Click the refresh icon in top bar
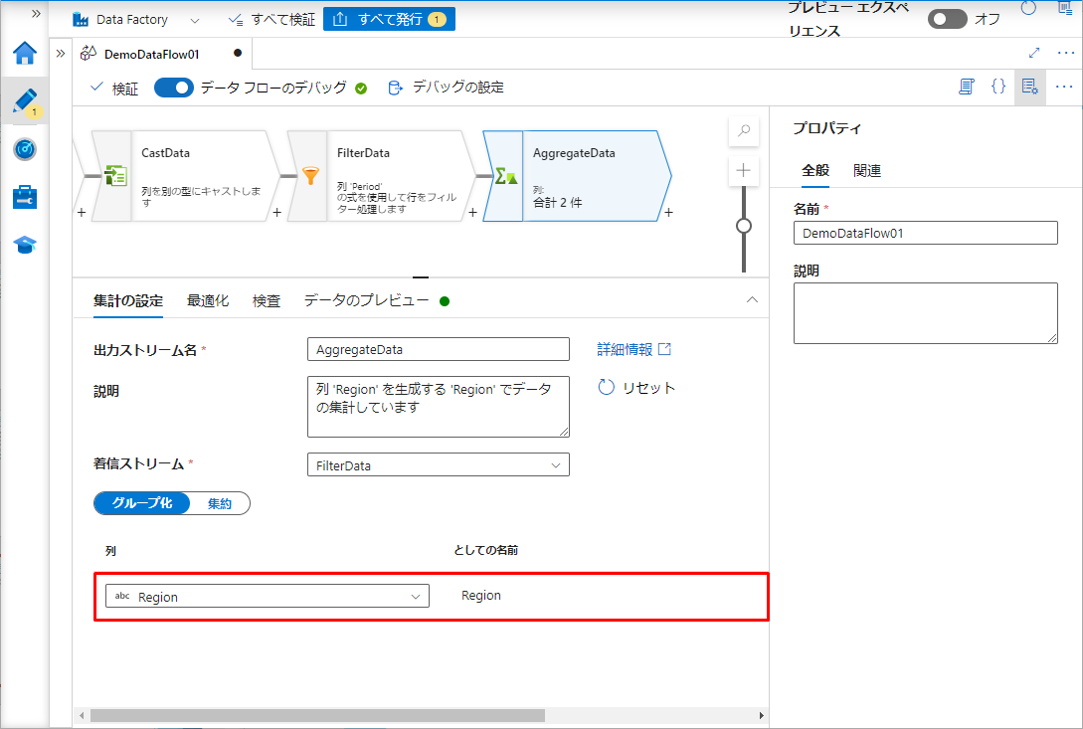The height and width of the screenshot is (729, 1083). click(1028, 8)
